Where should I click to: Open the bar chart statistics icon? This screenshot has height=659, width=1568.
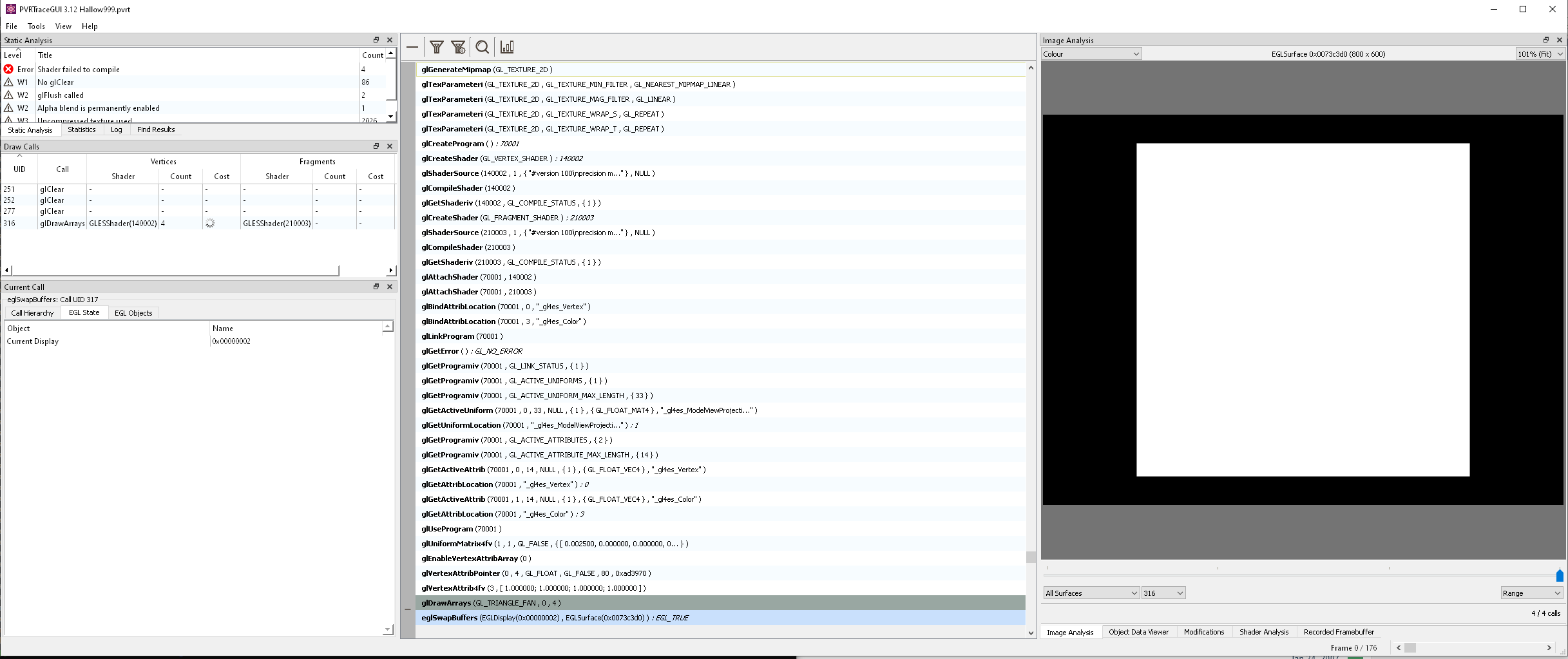tap(507, 47)
